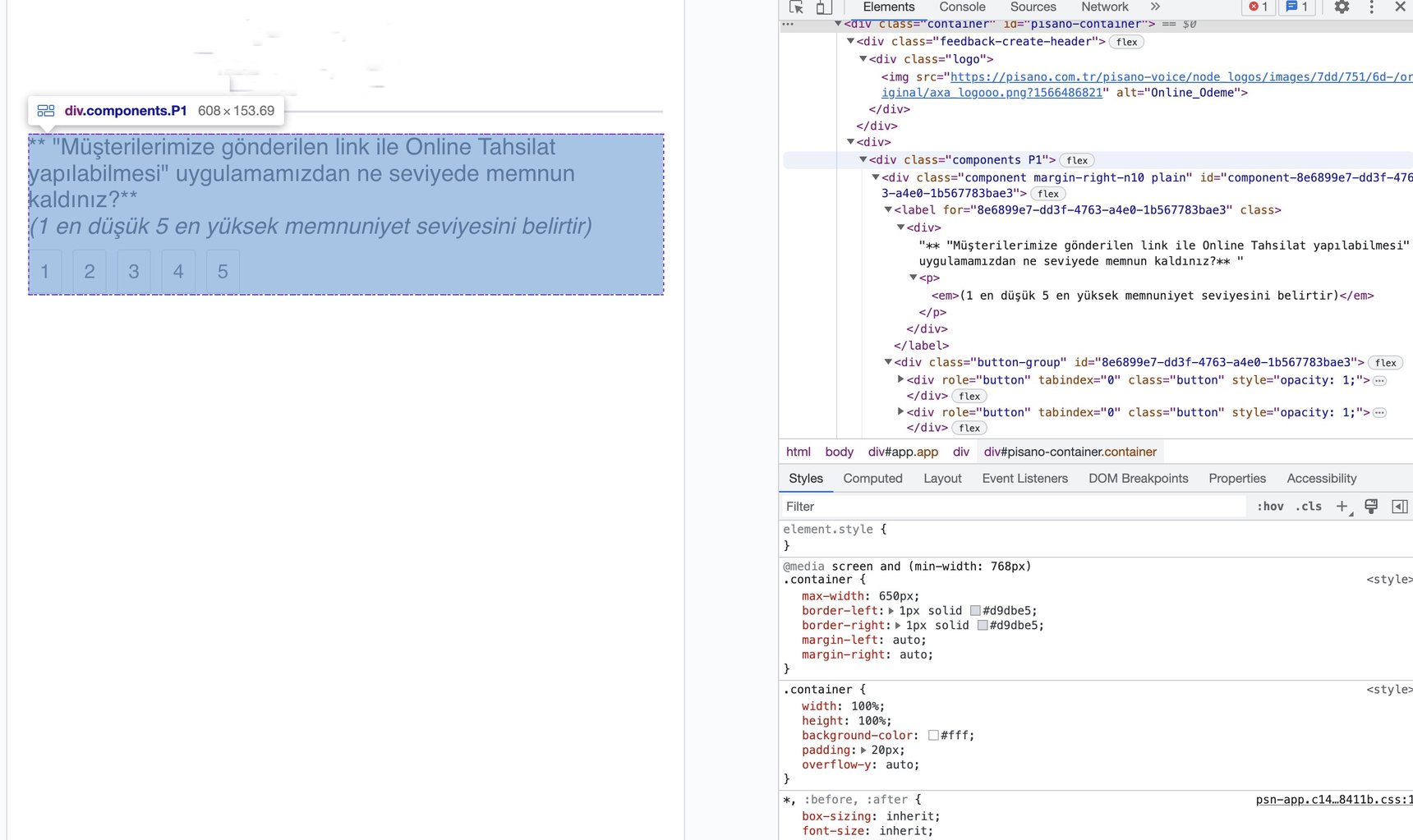The width and height of the screenshot is (1413, 840).
Task: Switch to the Sources tab
Action: (1033, 7)
